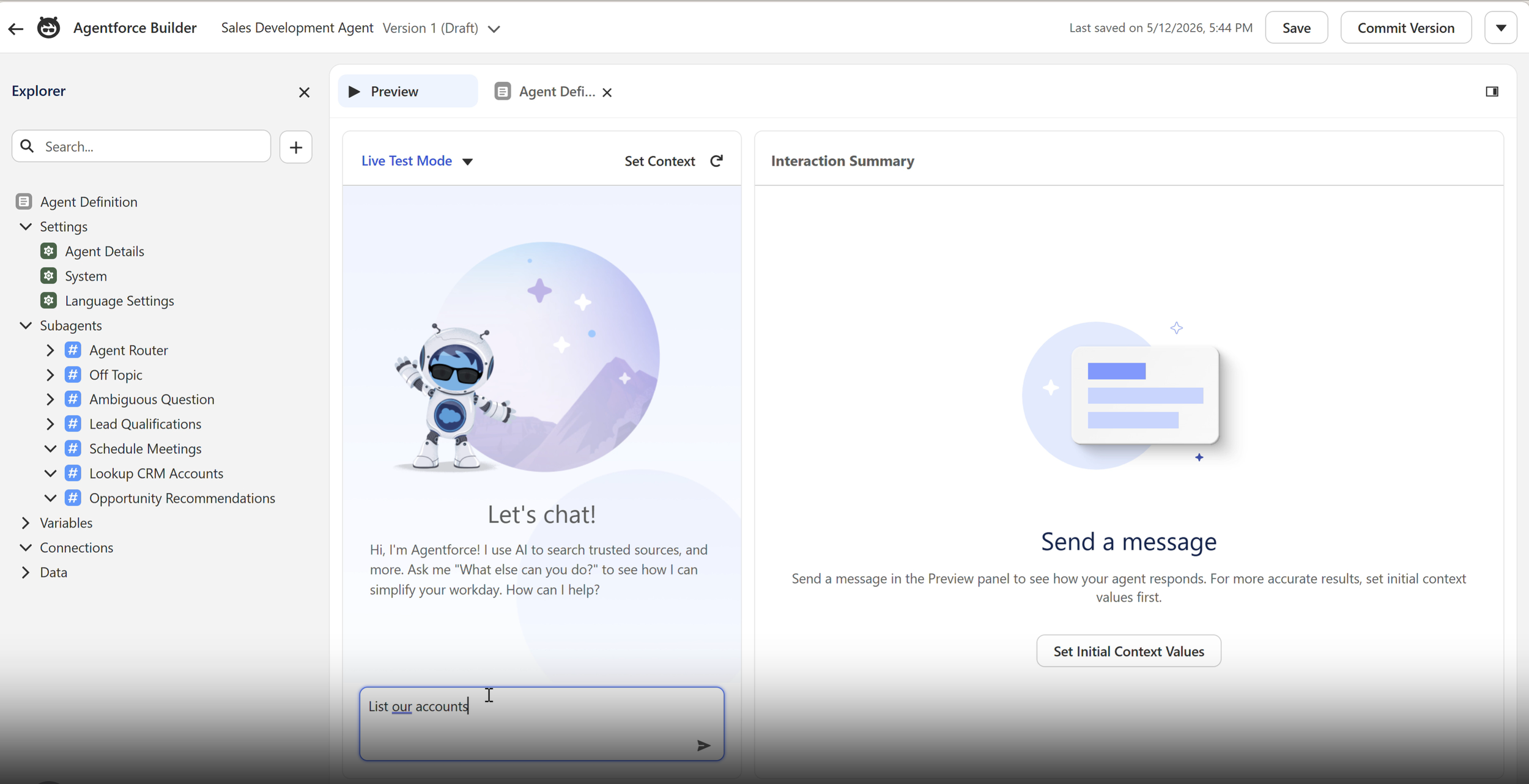This screenshot has height=784, width=1529.
Task: Expand the Variables section
Action: [26, 523]
